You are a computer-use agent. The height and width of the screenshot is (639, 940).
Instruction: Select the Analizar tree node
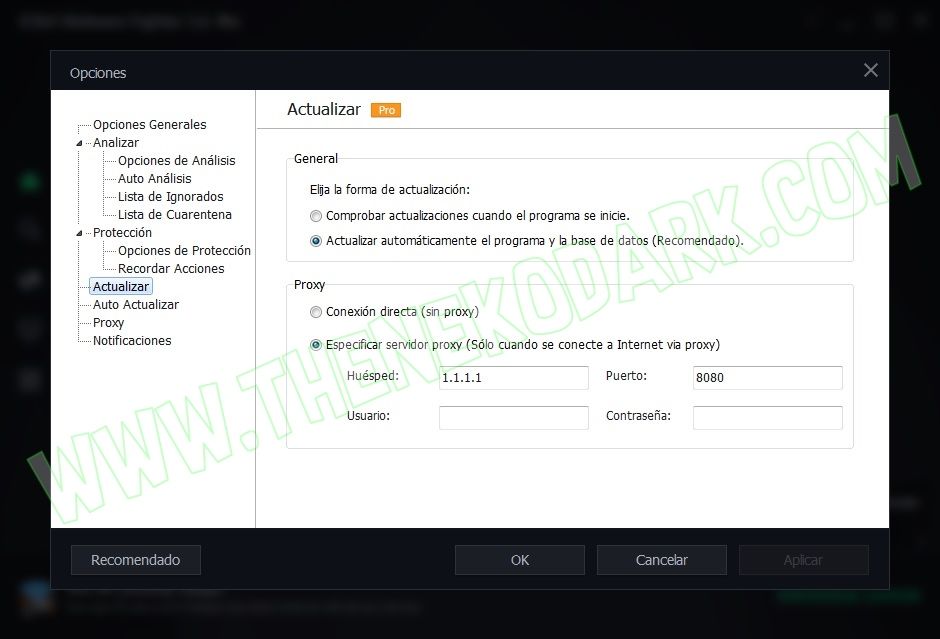point(116,143)
